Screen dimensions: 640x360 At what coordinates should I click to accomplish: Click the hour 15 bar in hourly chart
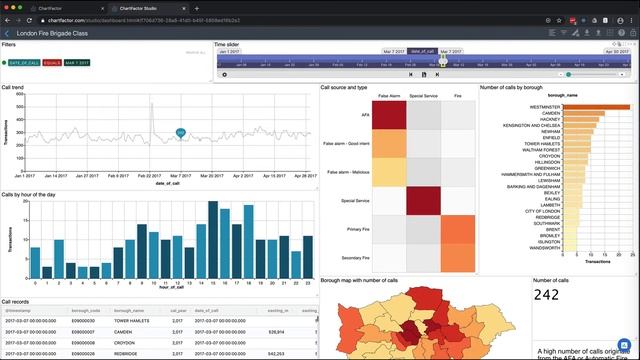(x=213, y=240)
